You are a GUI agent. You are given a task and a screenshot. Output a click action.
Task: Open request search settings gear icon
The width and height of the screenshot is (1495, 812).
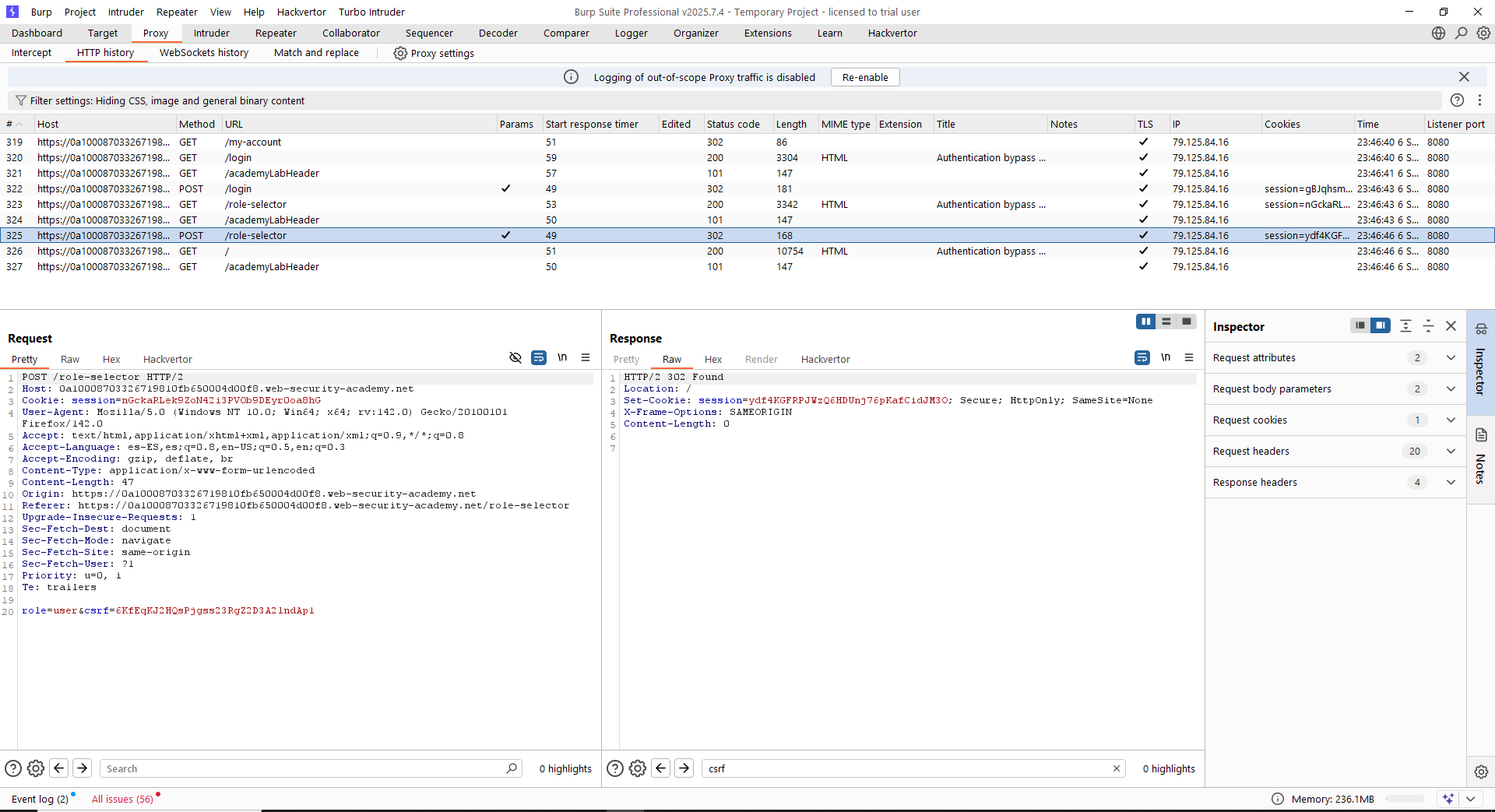[36, 768]
